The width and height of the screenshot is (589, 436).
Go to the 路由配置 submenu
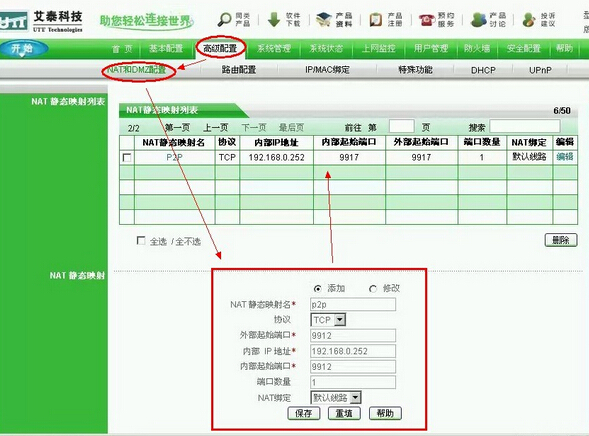click(x=239, y=70)
